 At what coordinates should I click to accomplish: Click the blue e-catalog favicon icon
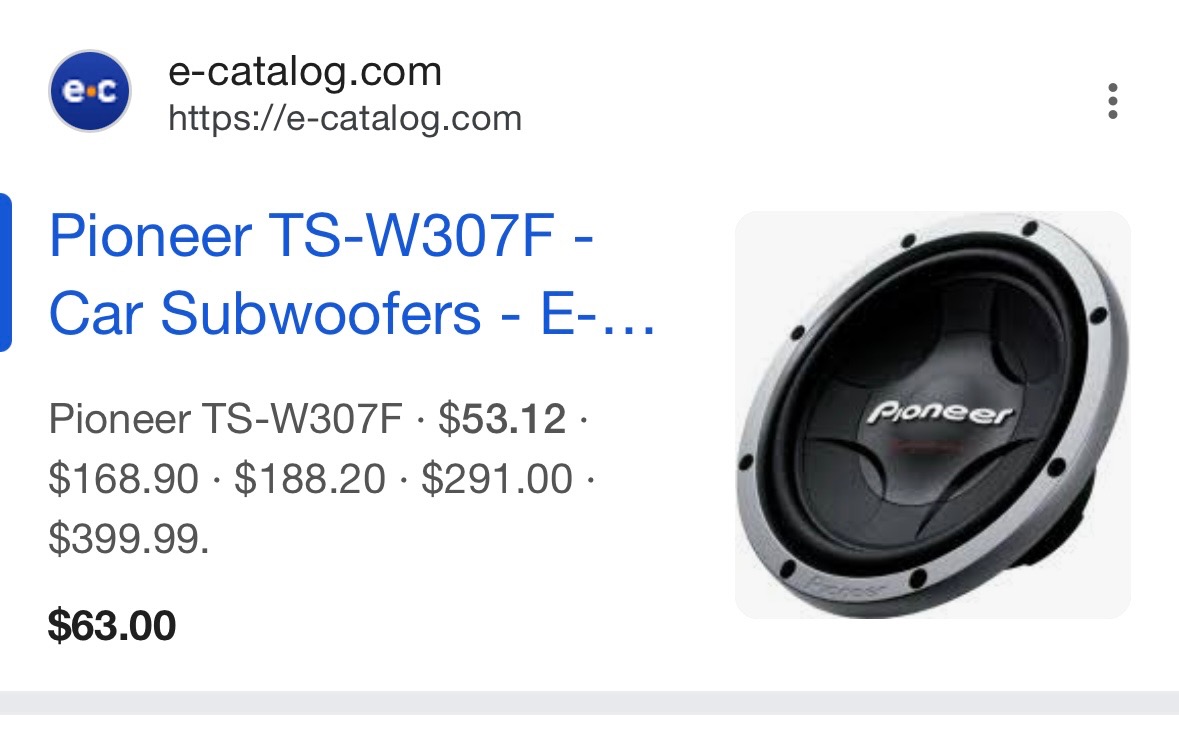(89, 91)
